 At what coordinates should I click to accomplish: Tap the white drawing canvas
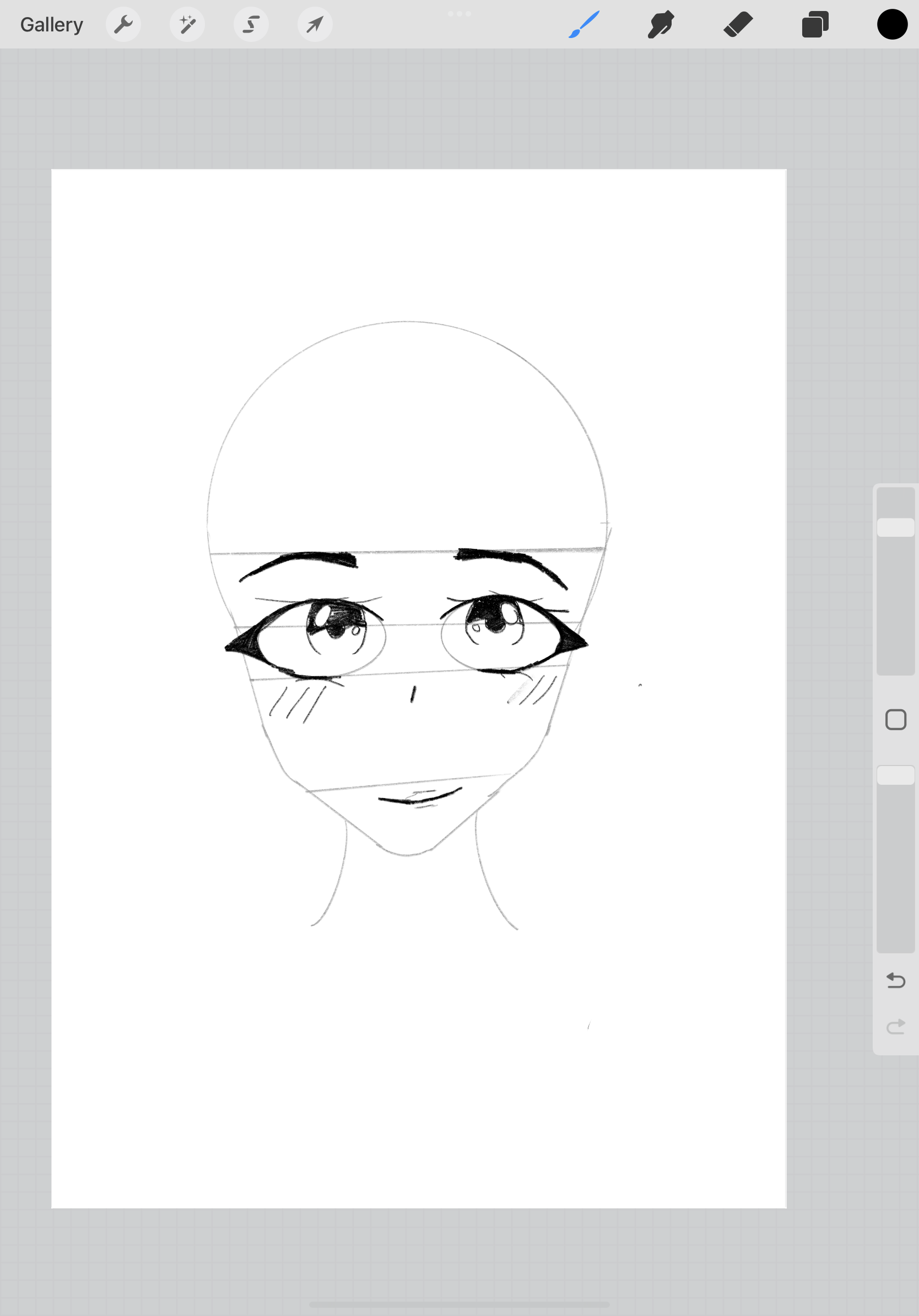419,688
